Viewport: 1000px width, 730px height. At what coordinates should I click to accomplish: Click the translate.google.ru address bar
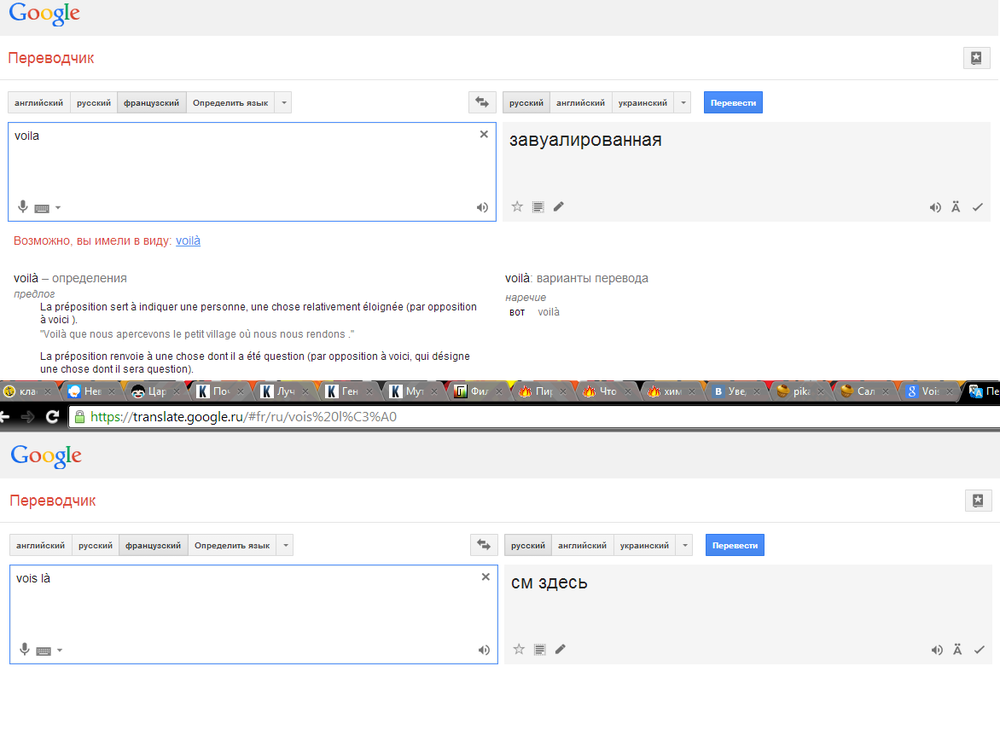coord(500,417)
